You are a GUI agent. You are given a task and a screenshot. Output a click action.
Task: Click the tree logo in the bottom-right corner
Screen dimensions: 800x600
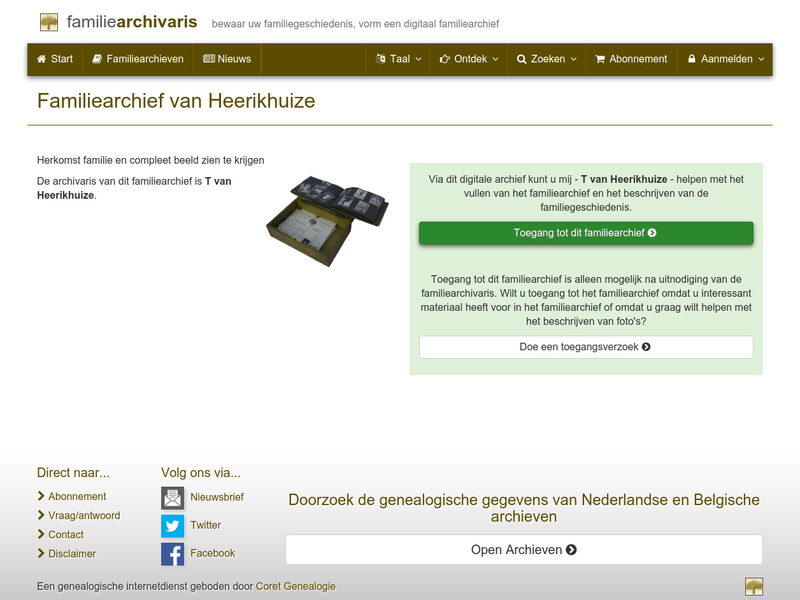coord(755,587)
